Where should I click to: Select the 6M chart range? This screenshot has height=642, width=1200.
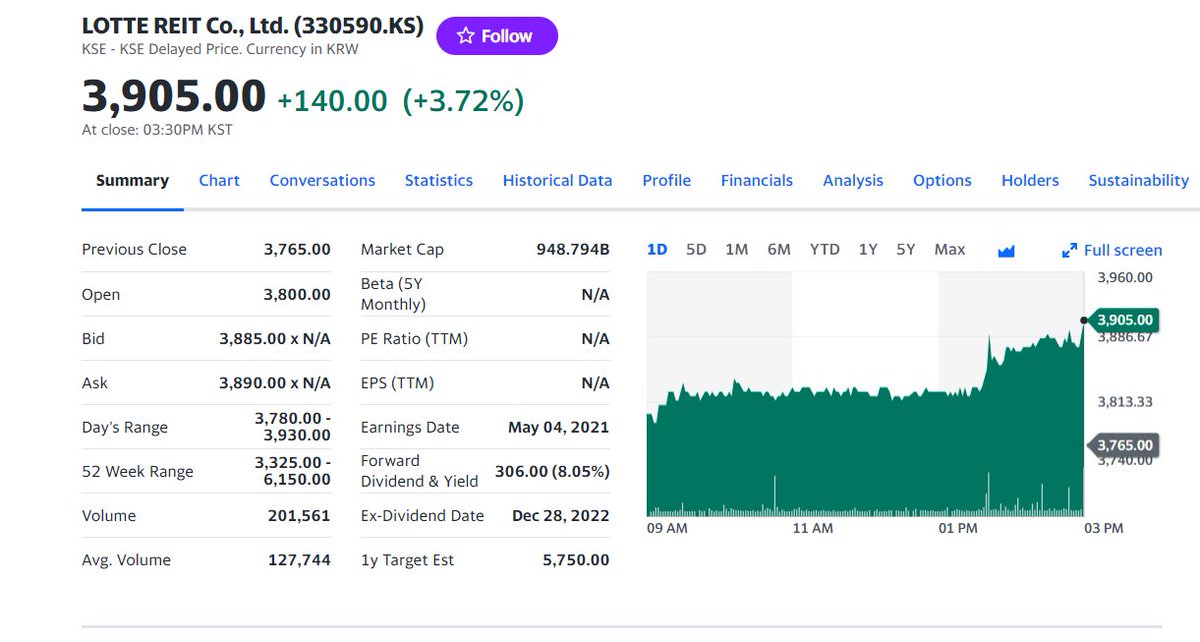pyautogui.click(x=779, y=250)
